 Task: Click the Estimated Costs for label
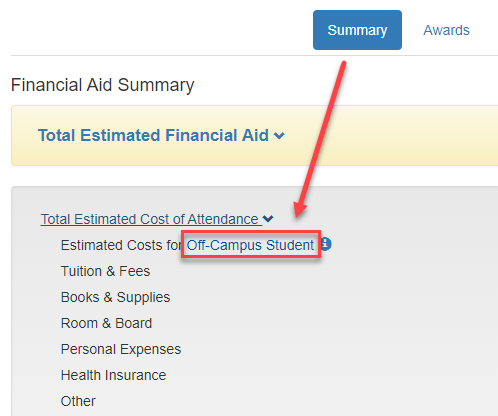click(121, 245)
